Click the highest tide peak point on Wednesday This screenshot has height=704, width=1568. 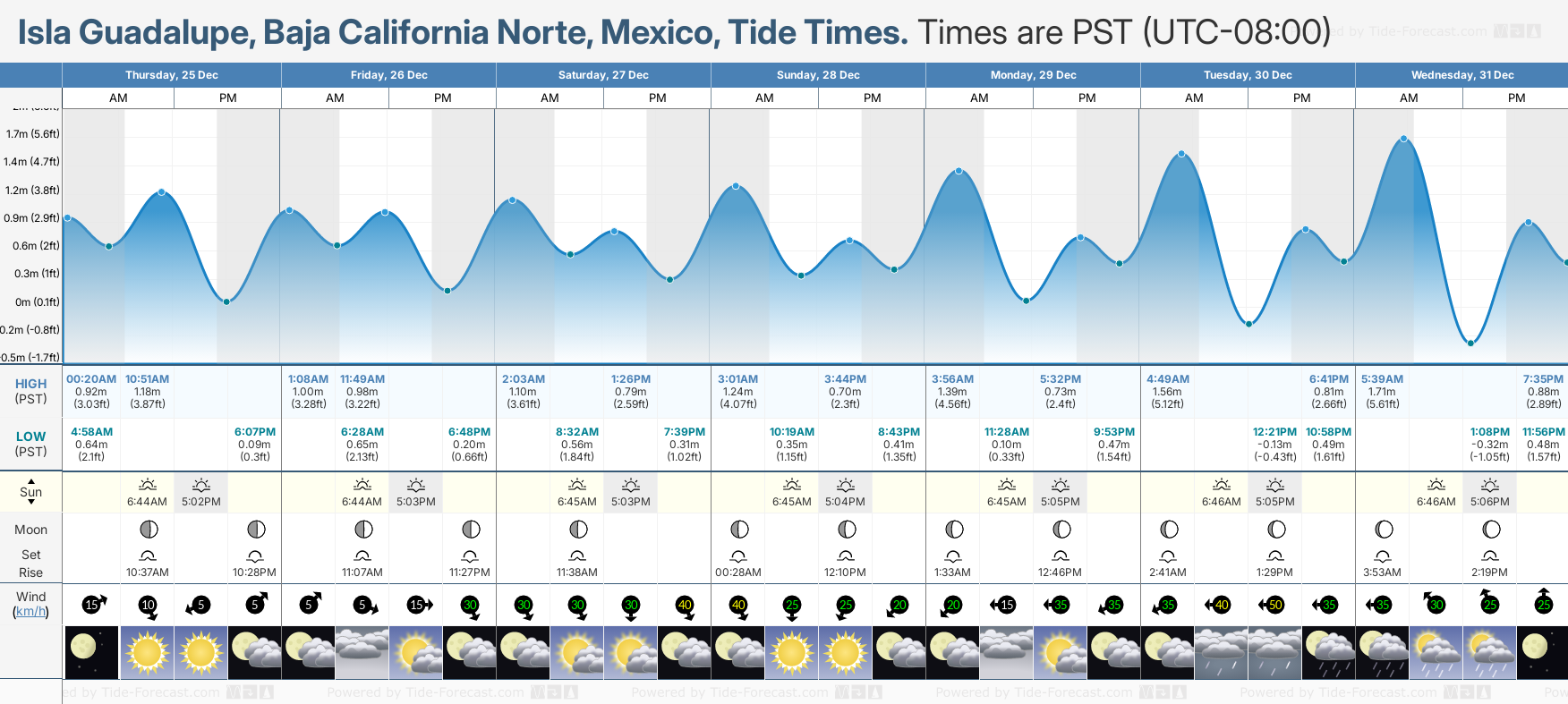1404,139
